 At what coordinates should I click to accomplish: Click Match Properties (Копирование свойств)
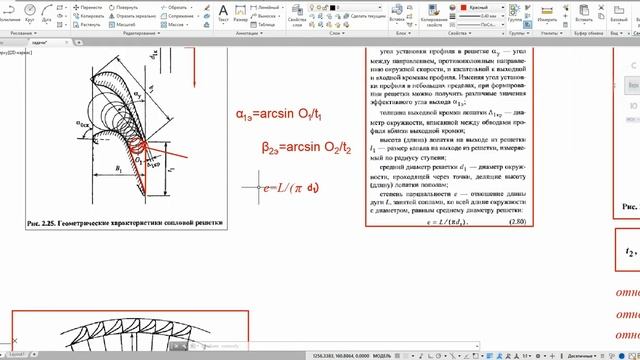(434, 15)
